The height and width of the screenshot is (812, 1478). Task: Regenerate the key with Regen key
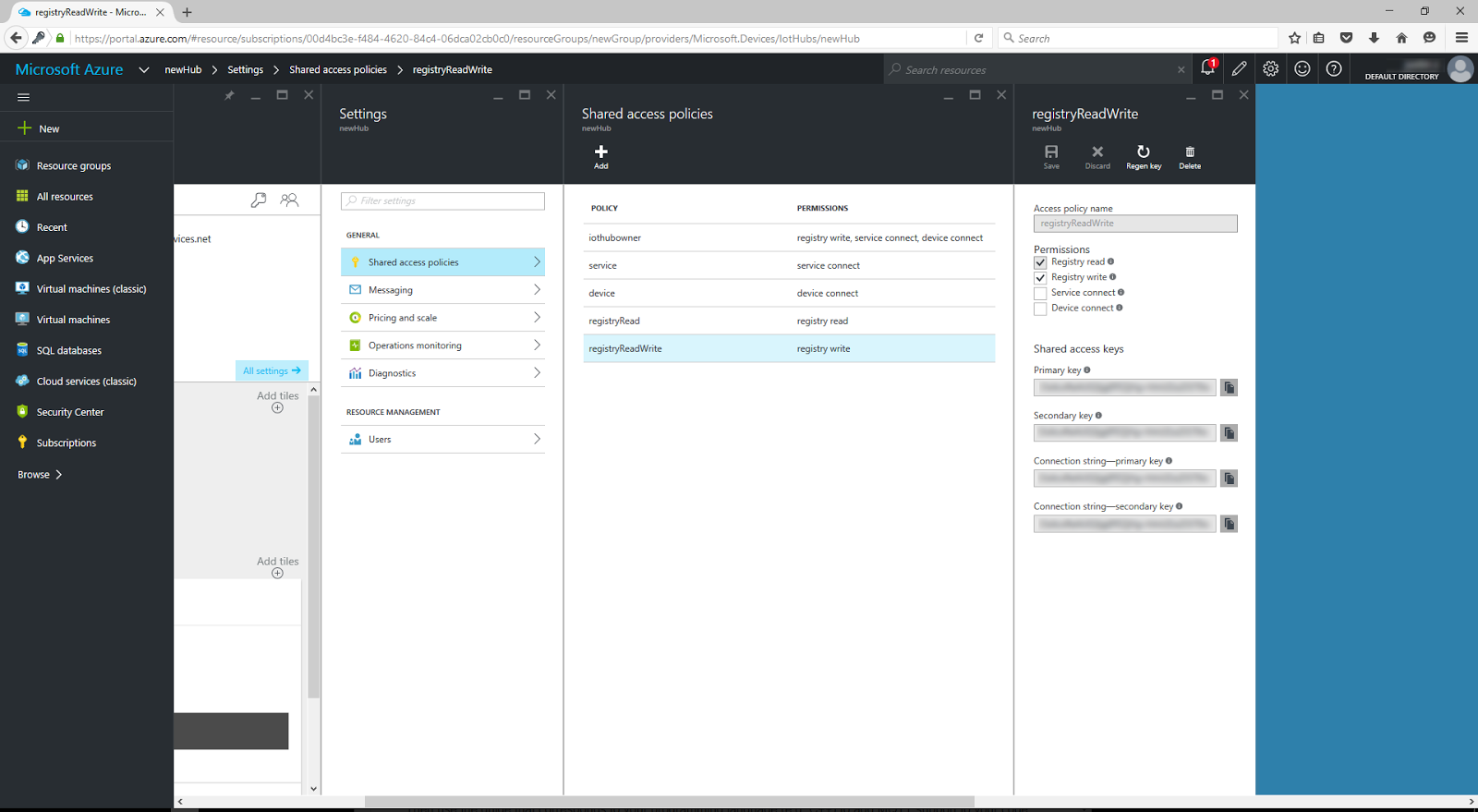(1144, 156)
